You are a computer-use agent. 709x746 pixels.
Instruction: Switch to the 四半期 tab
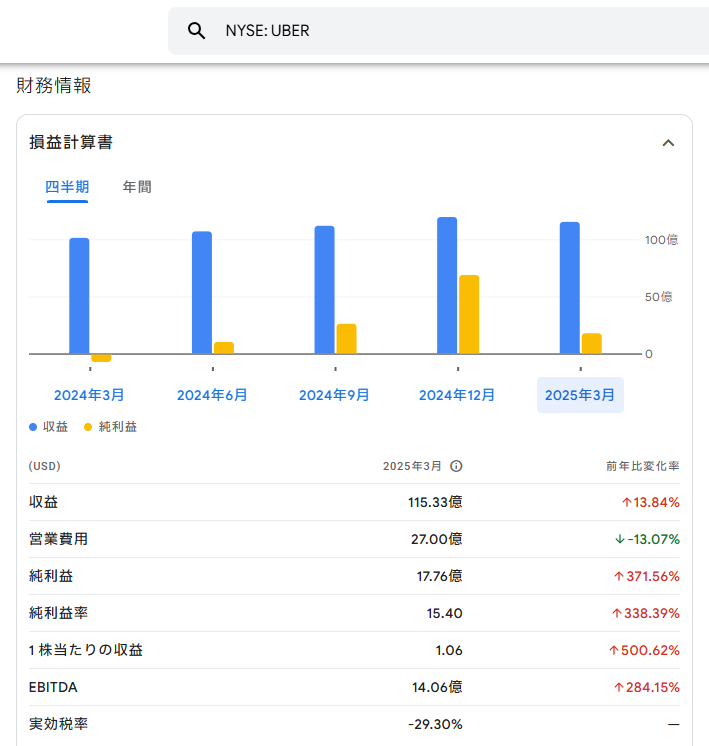click(x=67, y=187)
